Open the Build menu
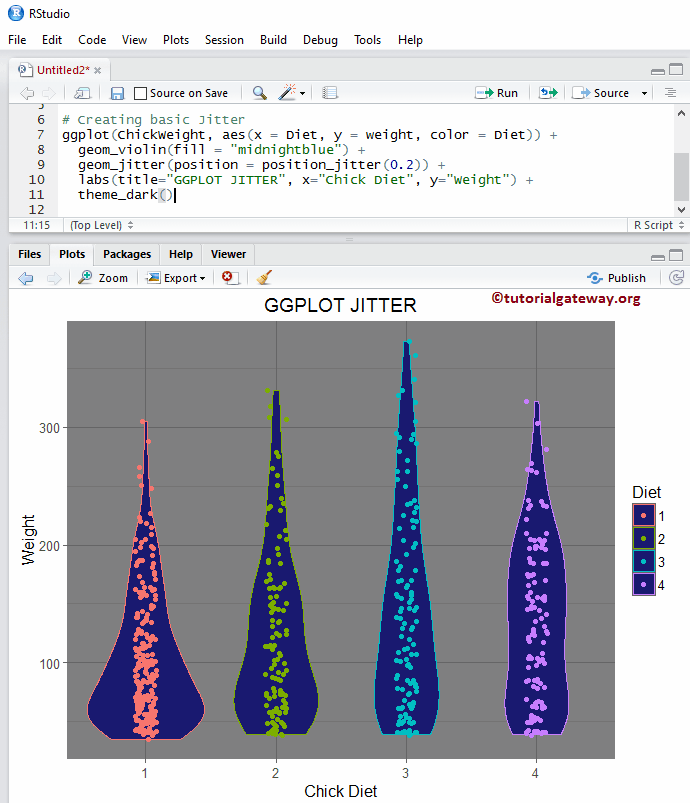Screen dimensions: 690x803 (273, 40)
